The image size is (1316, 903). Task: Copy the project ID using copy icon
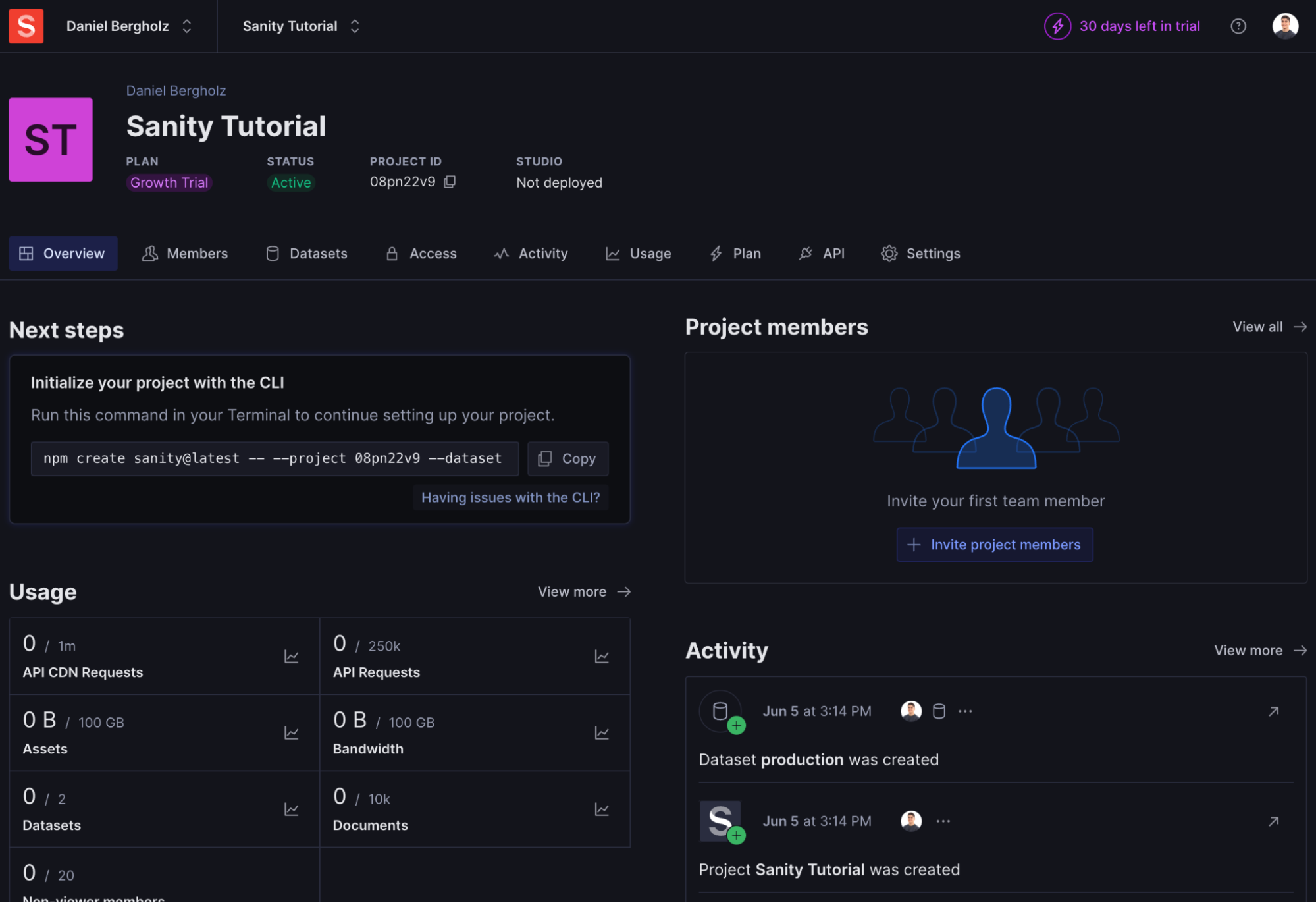[x=450, y=182]
